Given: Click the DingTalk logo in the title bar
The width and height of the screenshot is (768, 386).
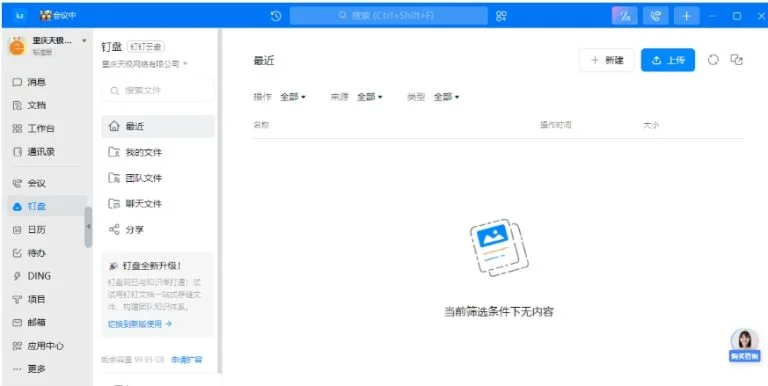Looking at the screenshot, I should tap(19, 16).
